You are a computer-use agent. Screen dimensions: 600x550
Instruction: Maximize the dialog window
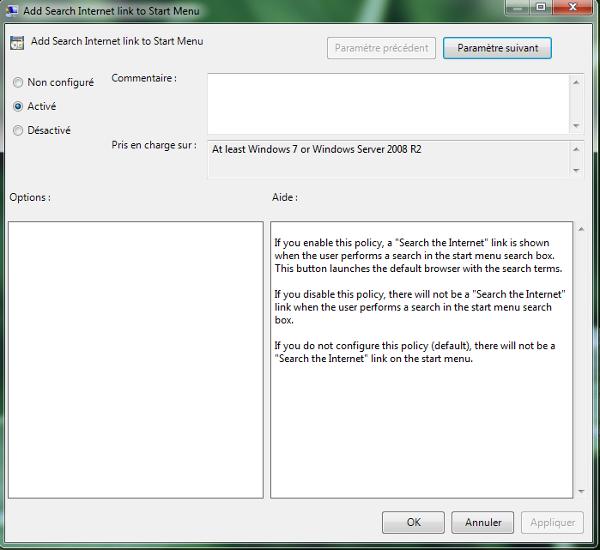point(541,7)
